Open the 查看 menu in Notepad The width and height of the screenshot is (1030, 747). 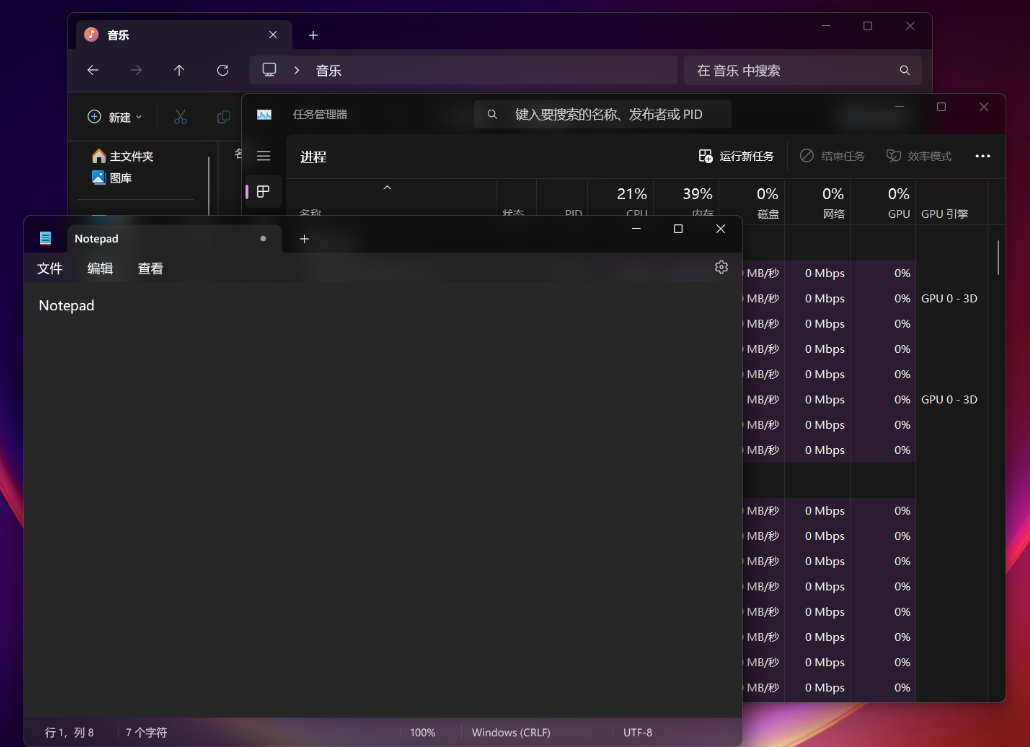pos(150,268)
